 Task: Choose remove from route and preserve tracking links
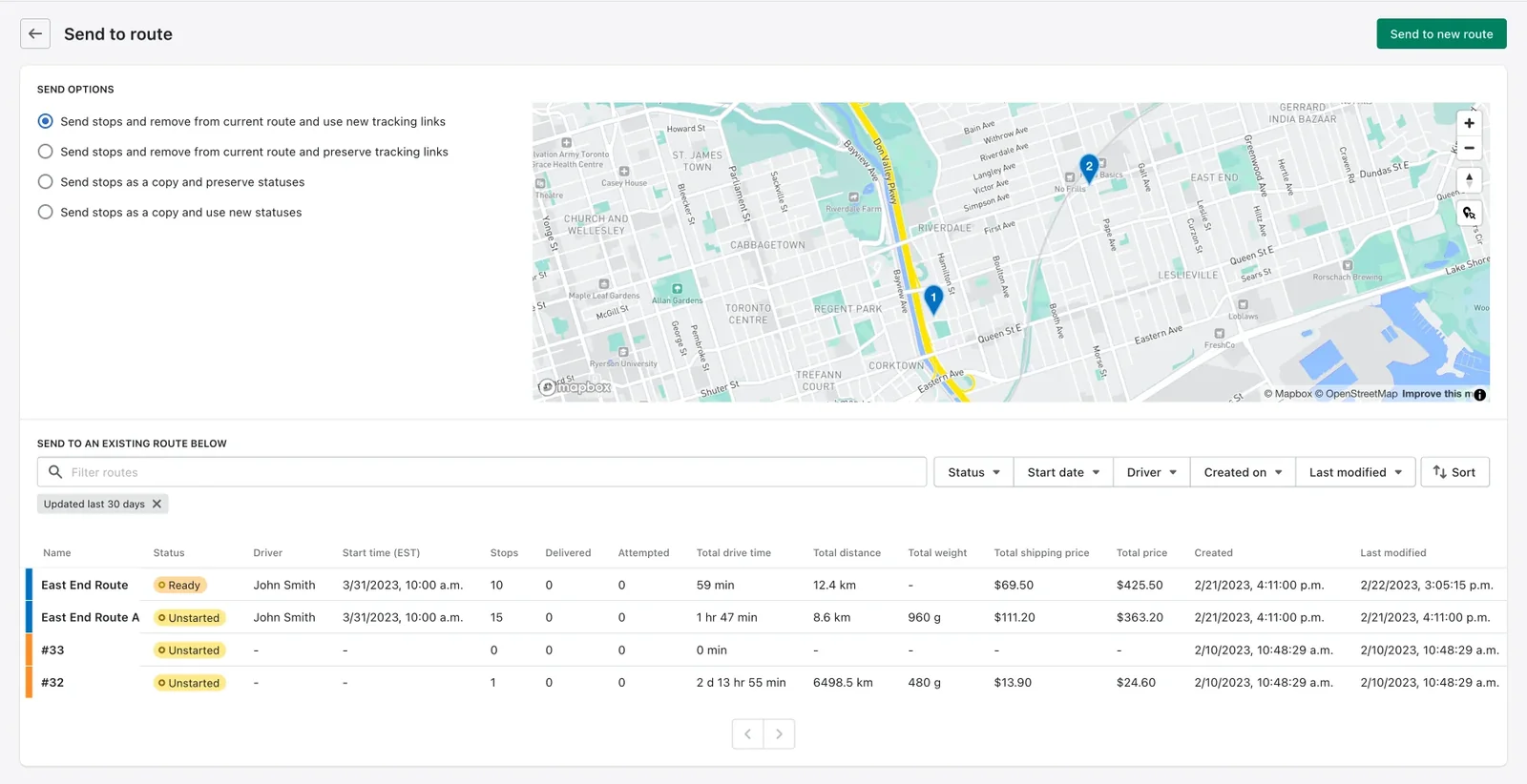45,152
